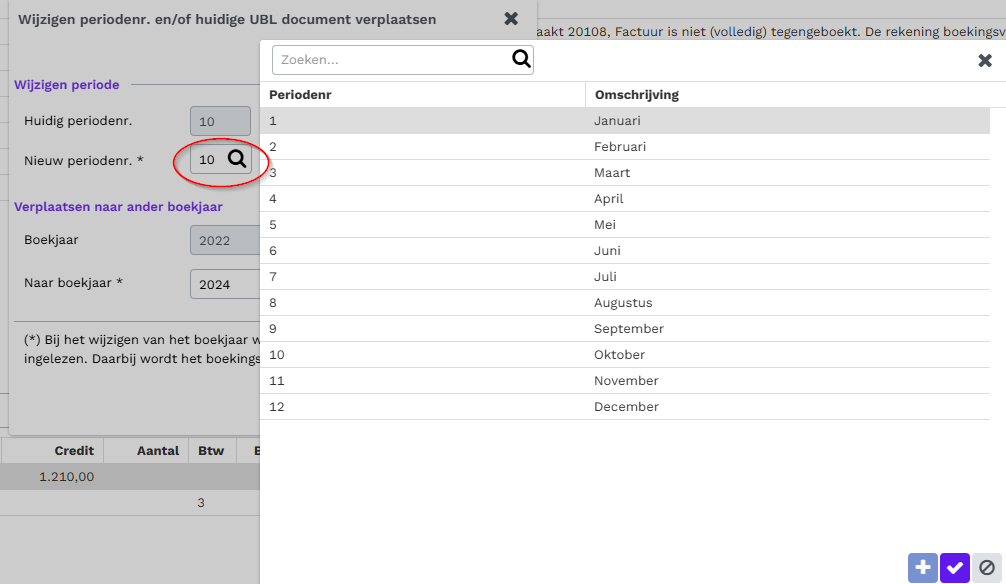Choose period 3 Maart
The height and width of the screenshot is (584, 1006).
625,173
